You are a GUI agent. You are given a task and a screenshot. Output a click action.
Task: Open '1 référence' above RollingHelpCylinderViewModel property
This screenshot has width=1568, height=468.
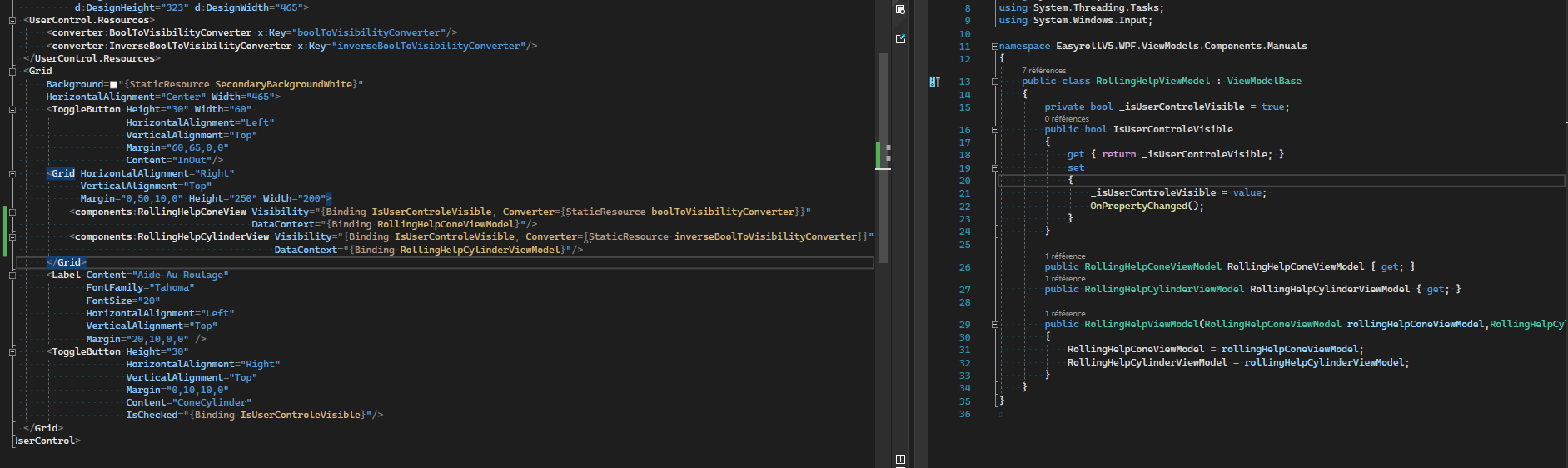click(1065, 279)
